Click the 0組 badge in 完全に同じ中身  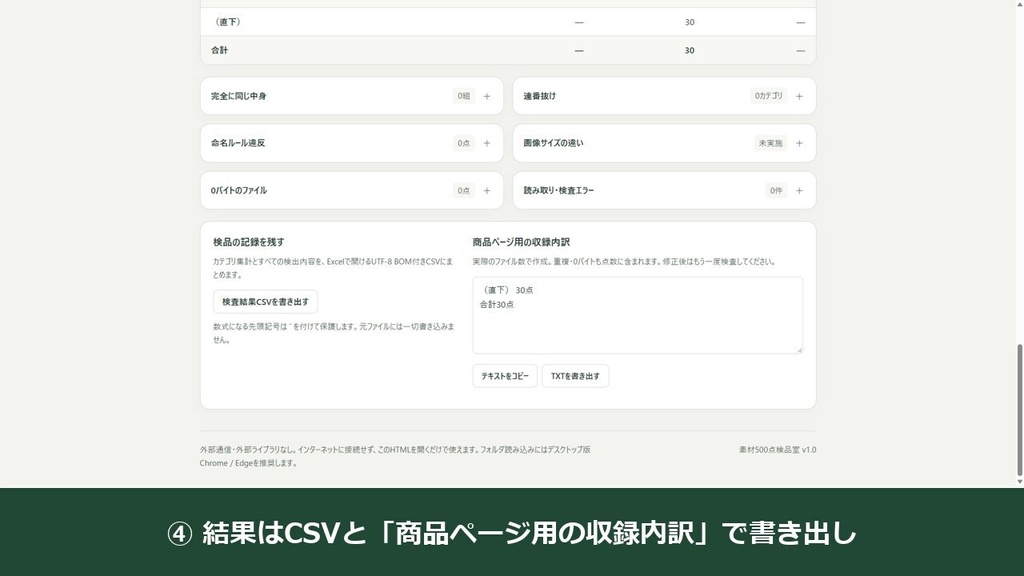[464, 96]
